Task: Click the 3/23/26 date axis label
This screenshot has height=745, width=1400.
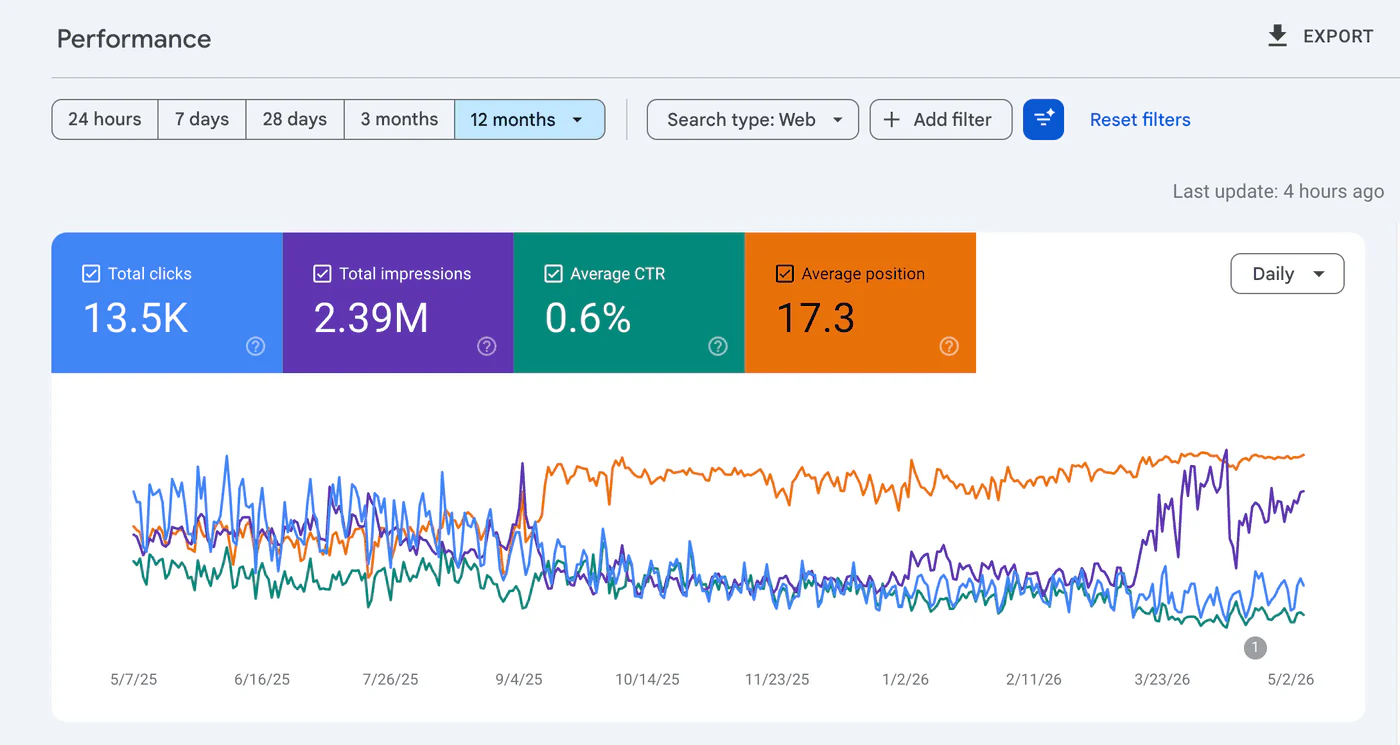Action: tap(1162, 680)
